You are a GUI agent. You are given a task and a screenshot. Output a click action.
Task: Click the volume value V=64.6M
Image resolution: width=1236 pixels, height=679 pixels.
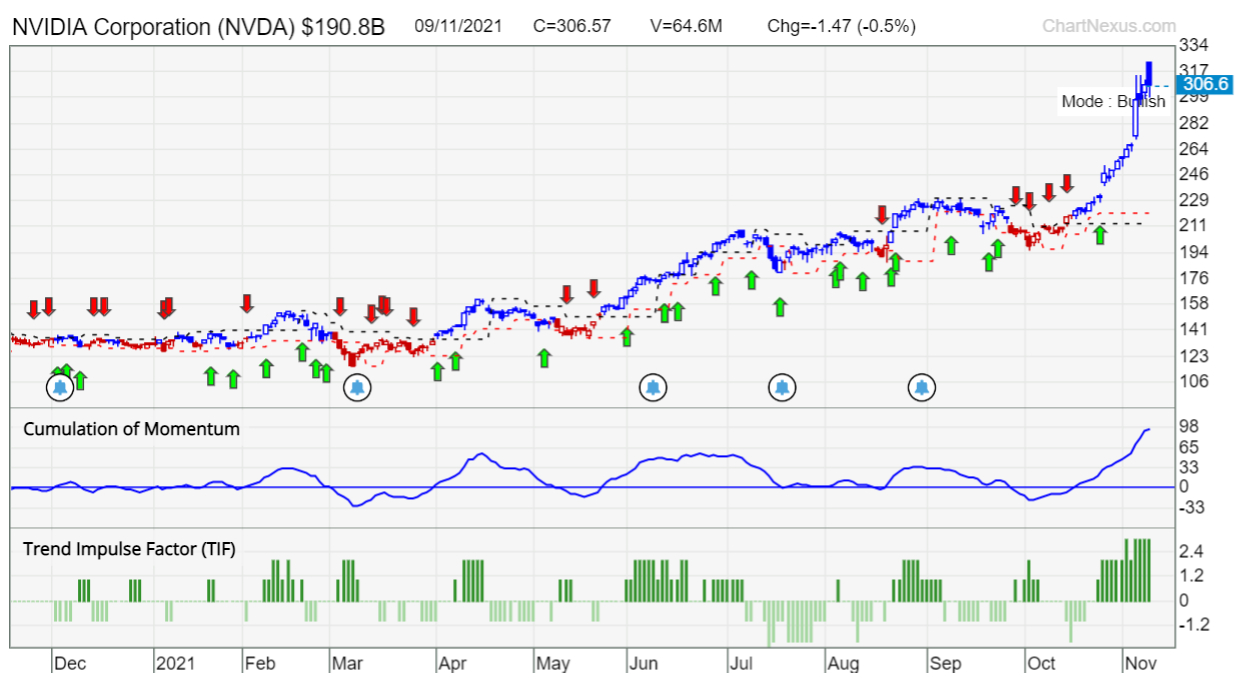coord(685,27)
